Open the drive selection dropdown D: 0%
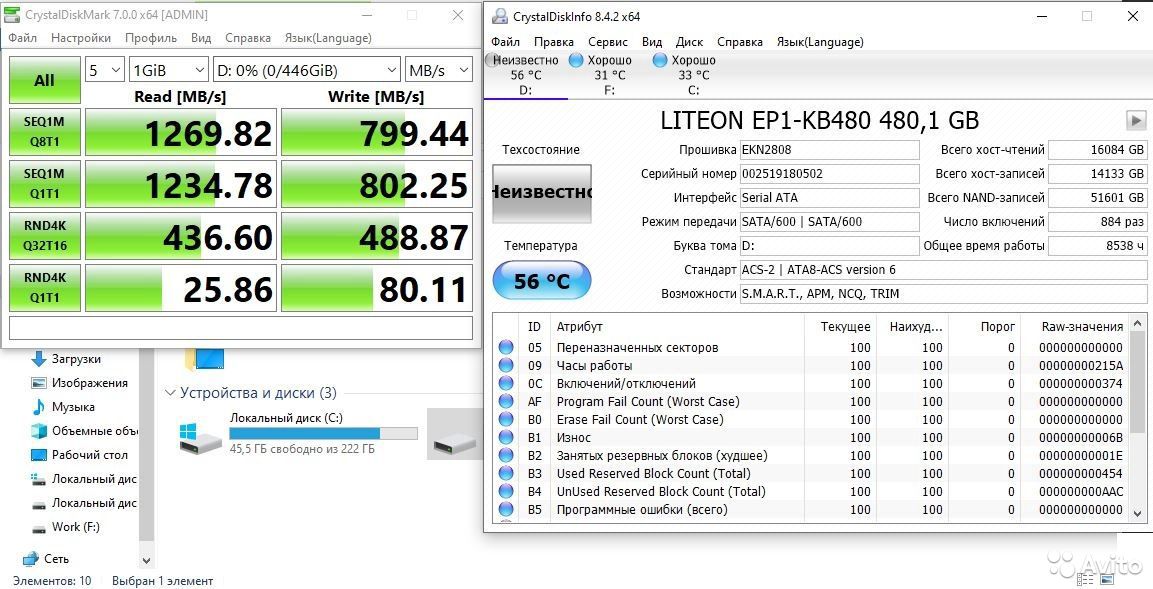 307,71
